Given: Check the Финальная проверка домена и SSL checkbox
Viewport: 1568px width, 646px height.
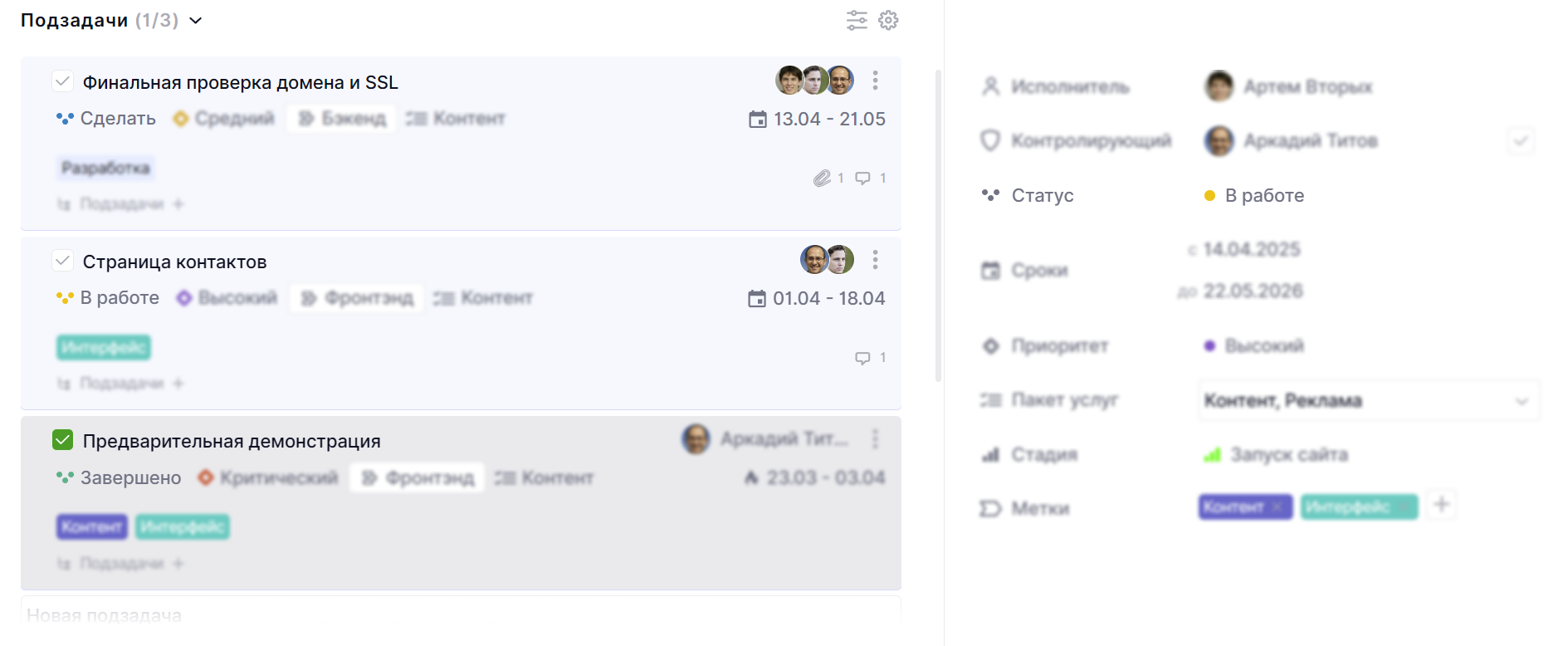Looking at the screenshot, I should coord(62,81).
